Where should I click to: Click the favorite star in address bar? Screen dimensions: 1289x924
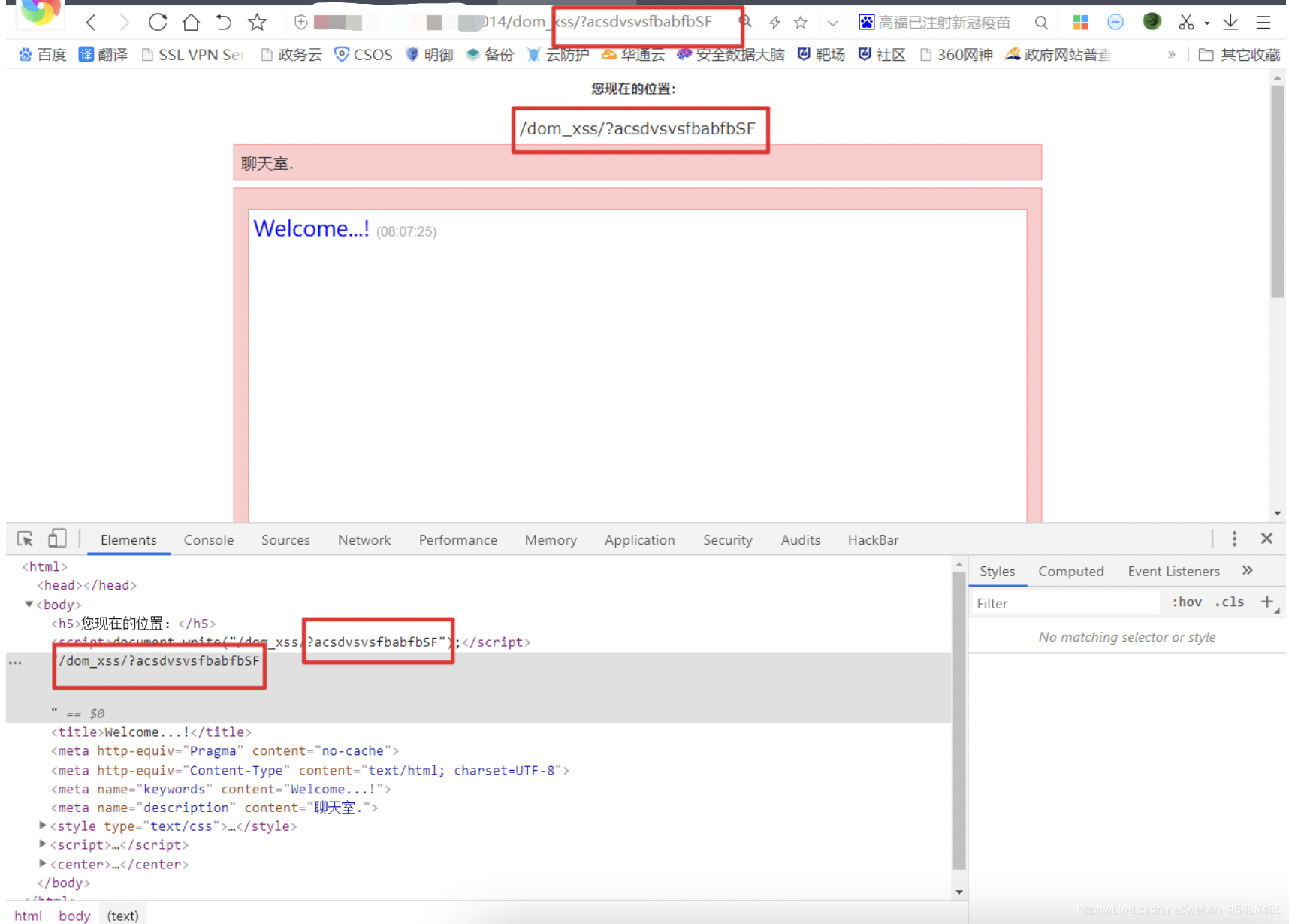pyautogui.click(x=801, y=23)
